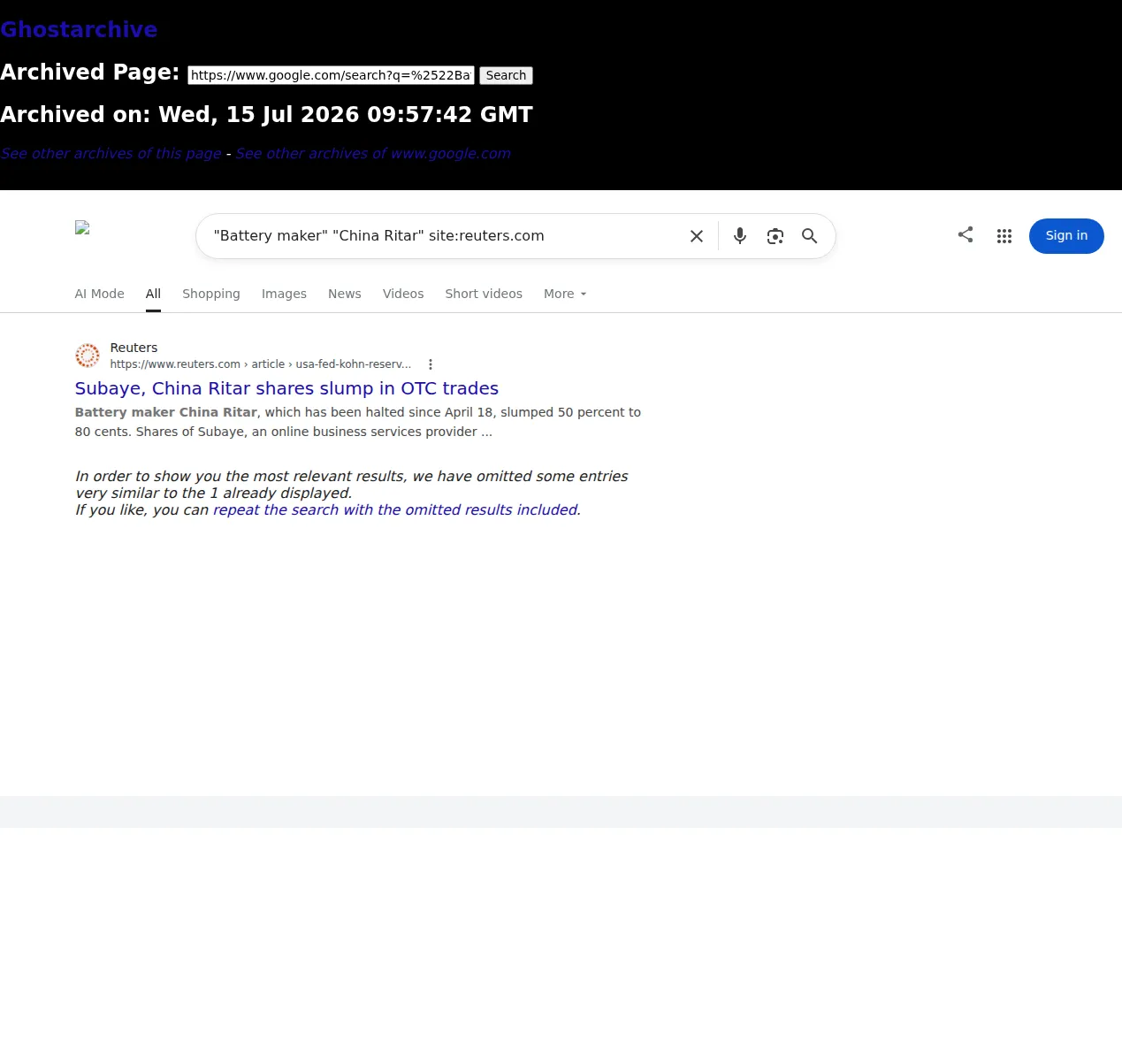Image resolution: width=1122 pixels, height=1064 pixels.
Task: Open the Ghostarchive home link
Action: point(79,29)
